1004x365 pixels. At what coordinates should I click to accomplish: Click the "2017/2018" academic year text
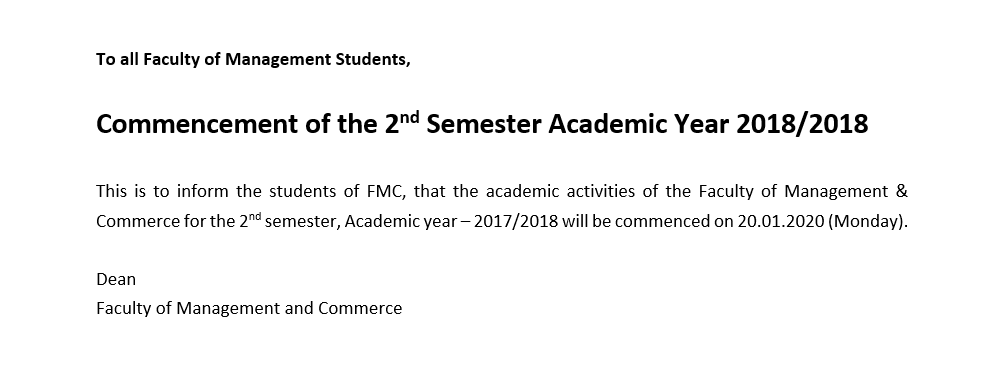coord(516,222)
